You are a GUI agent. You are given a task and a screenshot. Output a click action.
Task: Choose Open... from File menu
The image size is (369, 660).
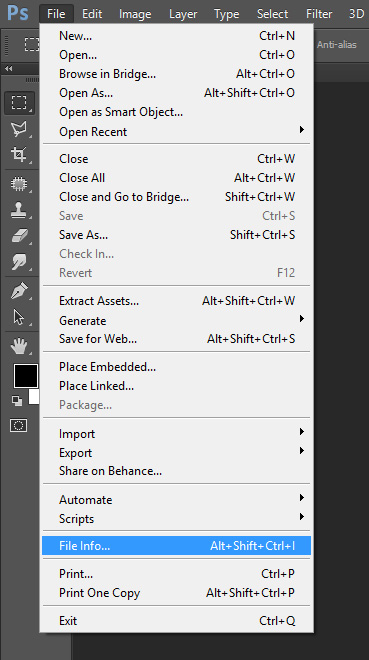[x=177, y=55]
